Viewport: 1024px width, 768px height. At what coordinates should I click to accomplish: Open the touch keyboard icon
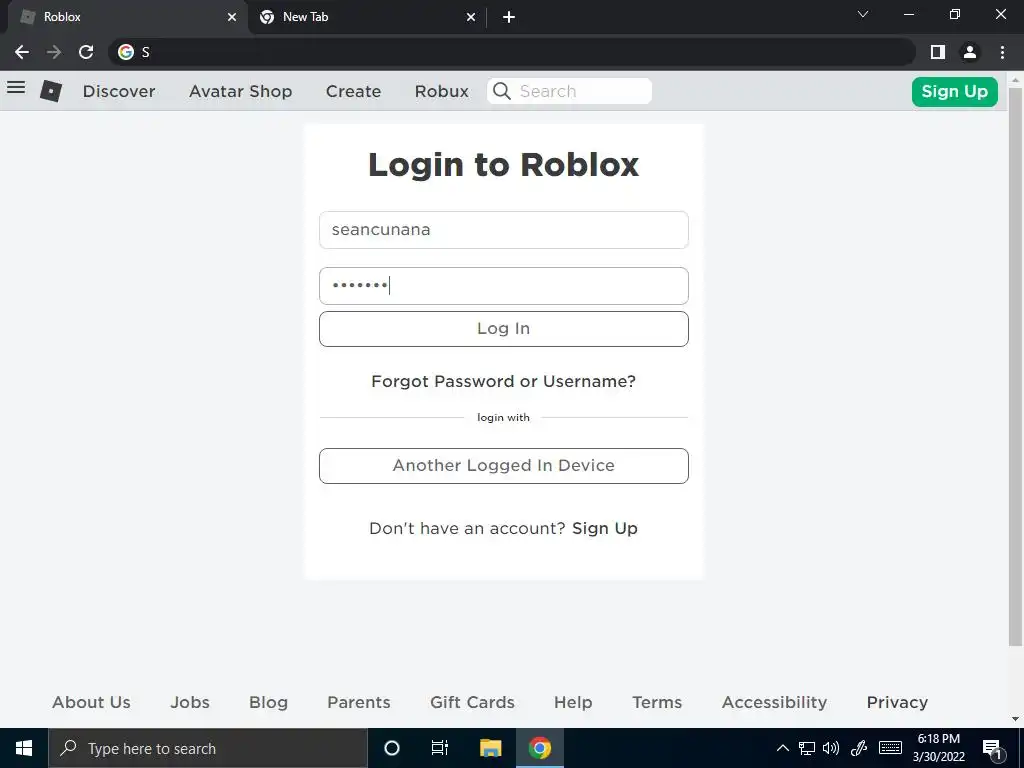890,748
